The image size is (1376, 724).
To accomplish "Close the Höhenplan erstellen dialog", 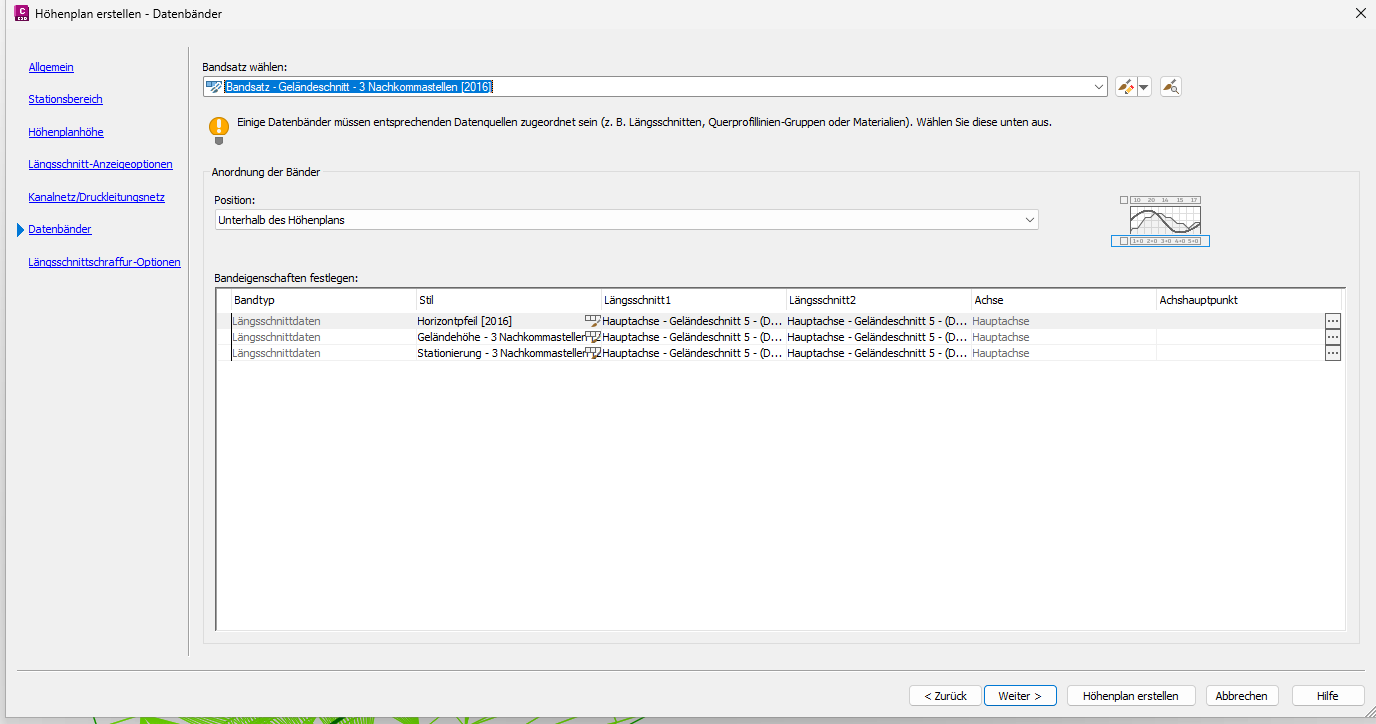I will point(1359,14).
